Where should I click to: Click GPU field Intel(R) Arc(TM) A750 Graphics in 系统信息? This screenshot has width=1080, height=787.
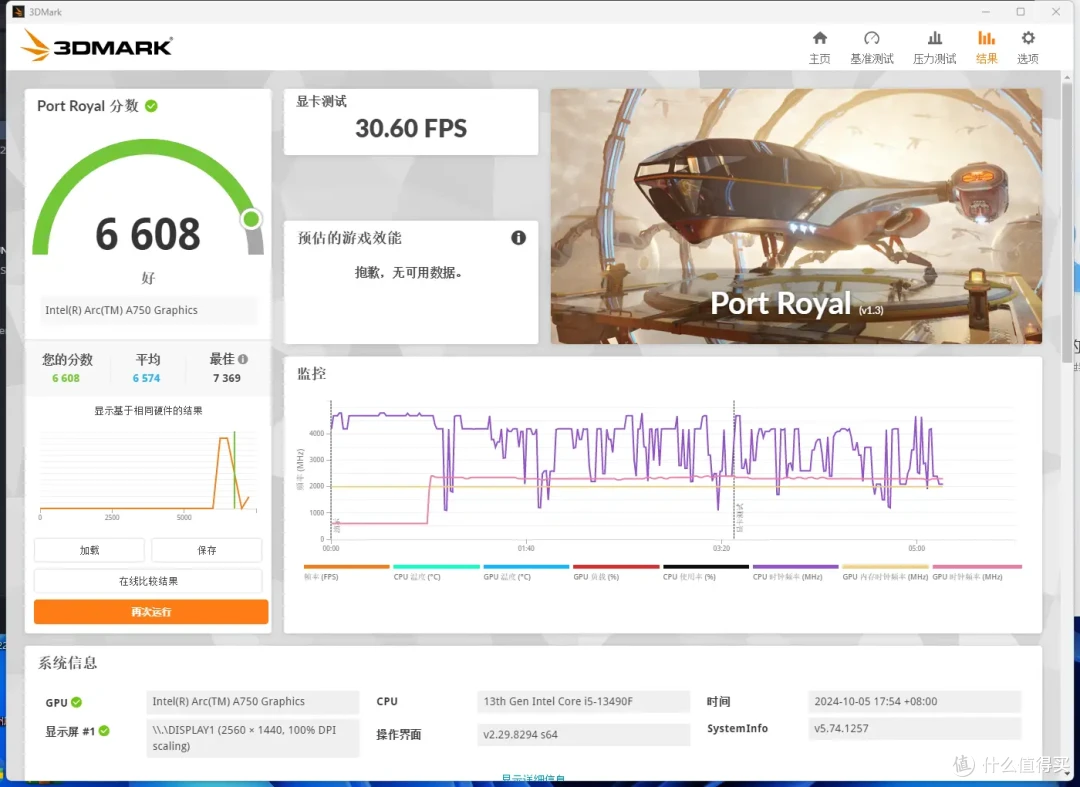pos(253,702)
